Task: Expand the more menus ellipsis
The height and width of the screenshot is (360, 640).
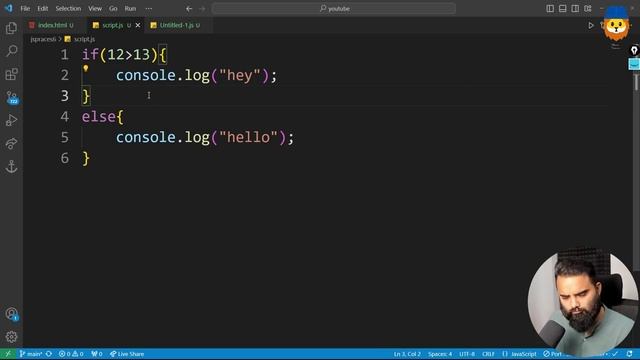Action: tap(149, 9)
